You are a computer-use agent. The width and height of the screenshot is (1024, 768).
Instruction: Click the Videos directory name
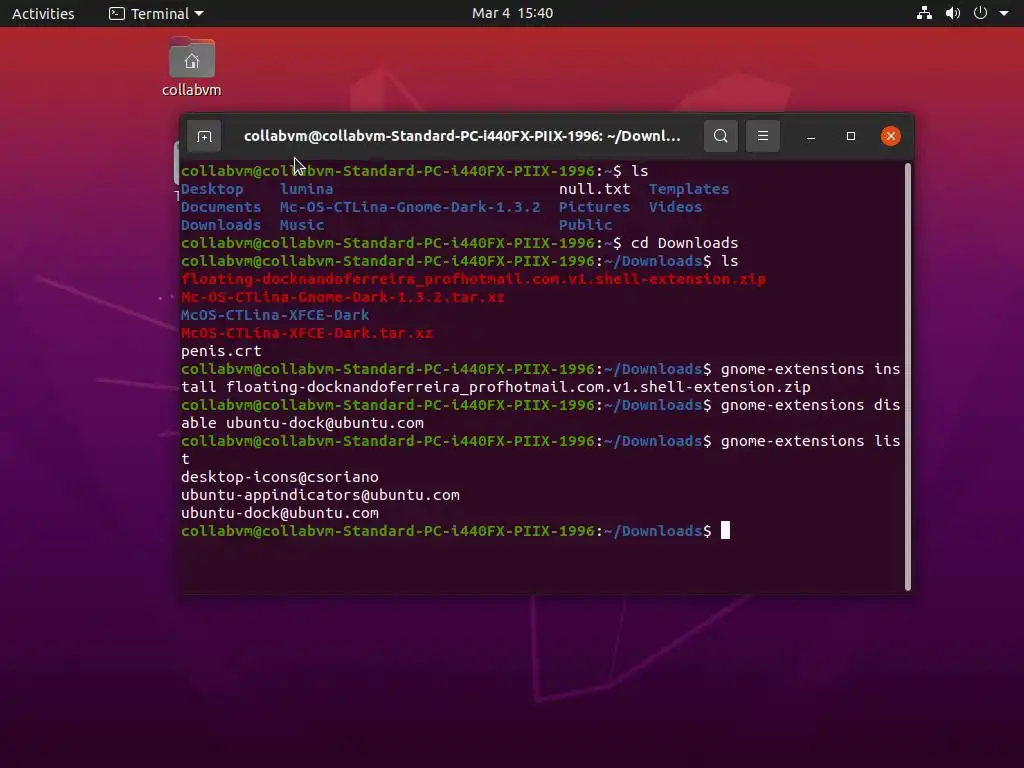pos(675,207)
